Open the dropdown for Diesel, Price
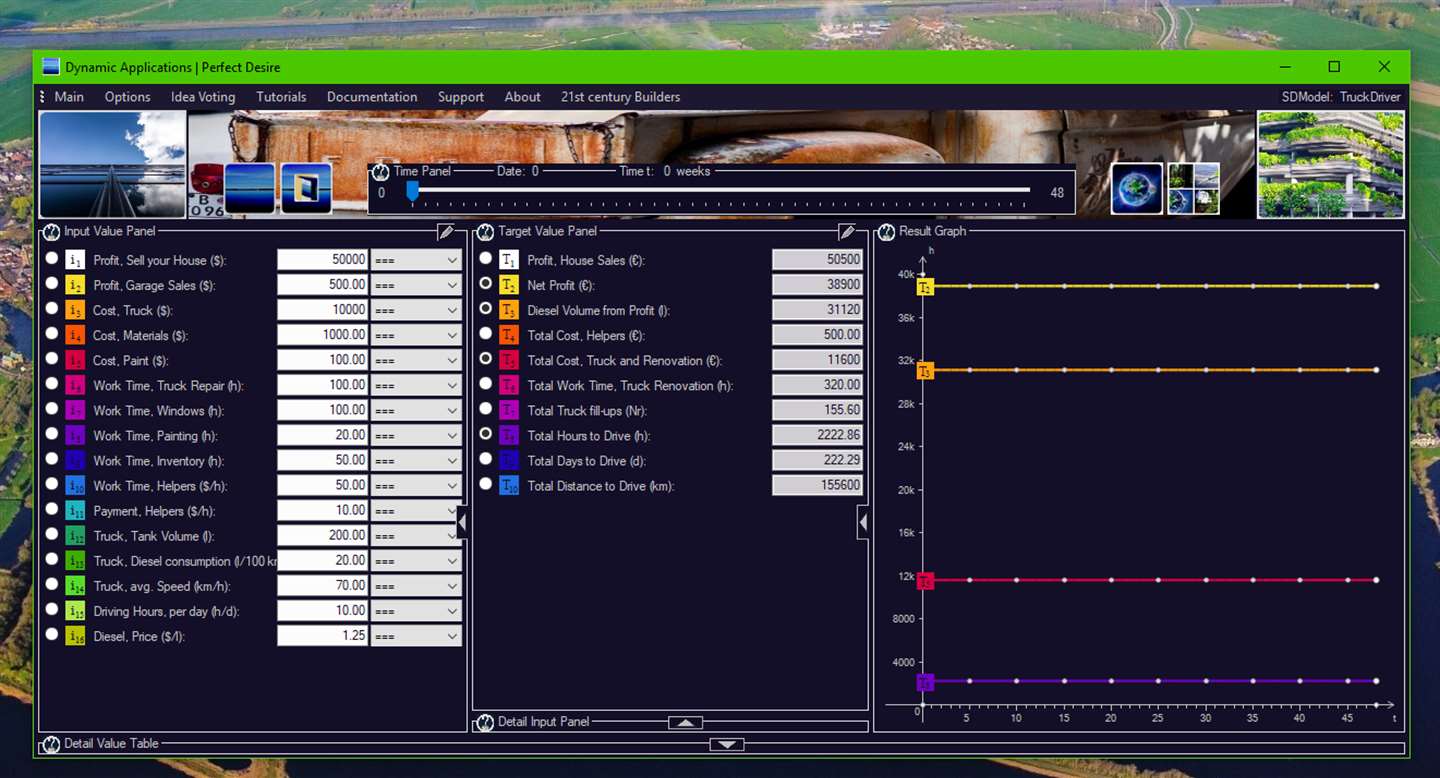 click(416, 636)
